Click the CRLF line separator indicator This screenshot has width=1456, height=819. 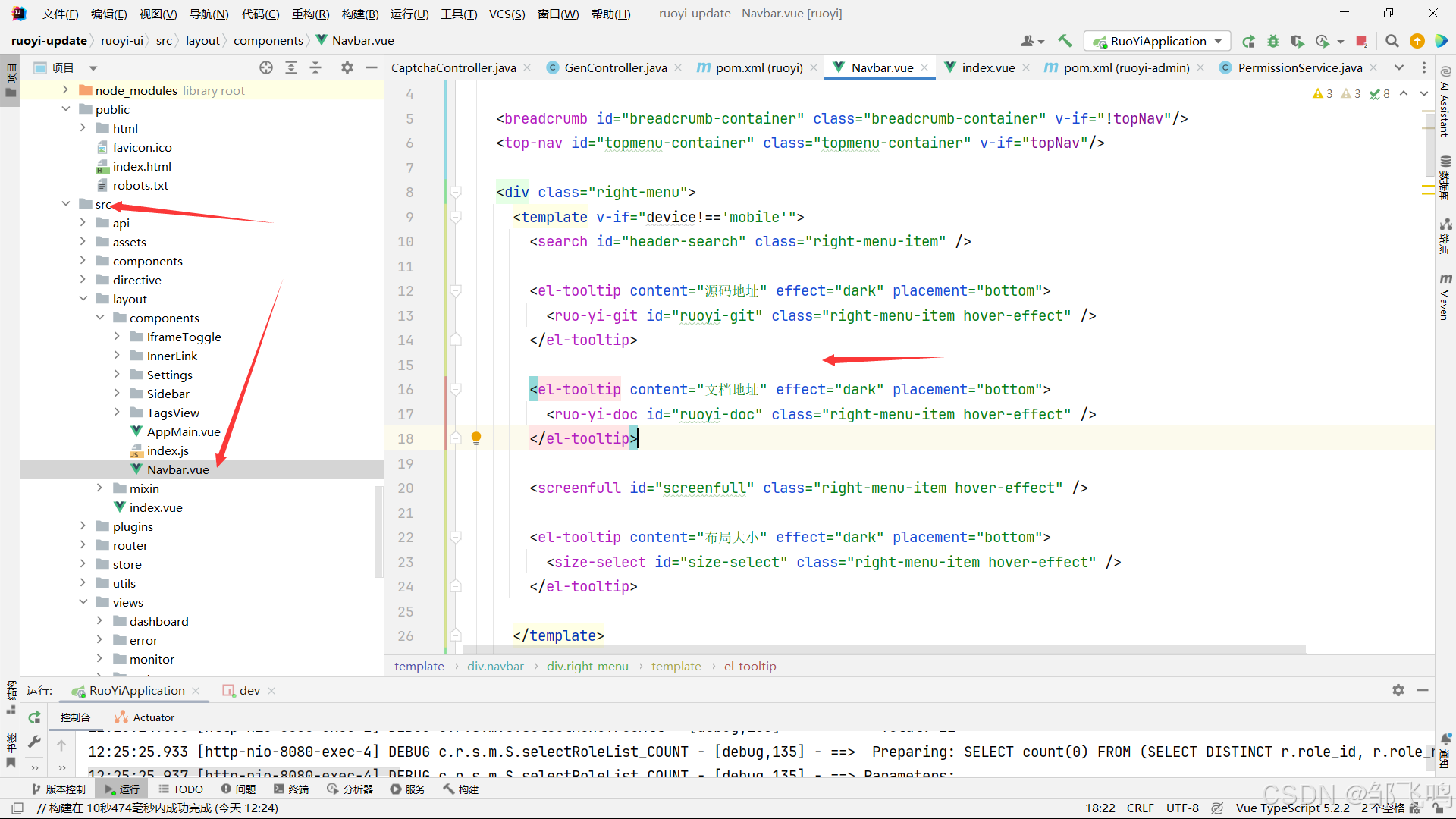tap(1140, 808)
